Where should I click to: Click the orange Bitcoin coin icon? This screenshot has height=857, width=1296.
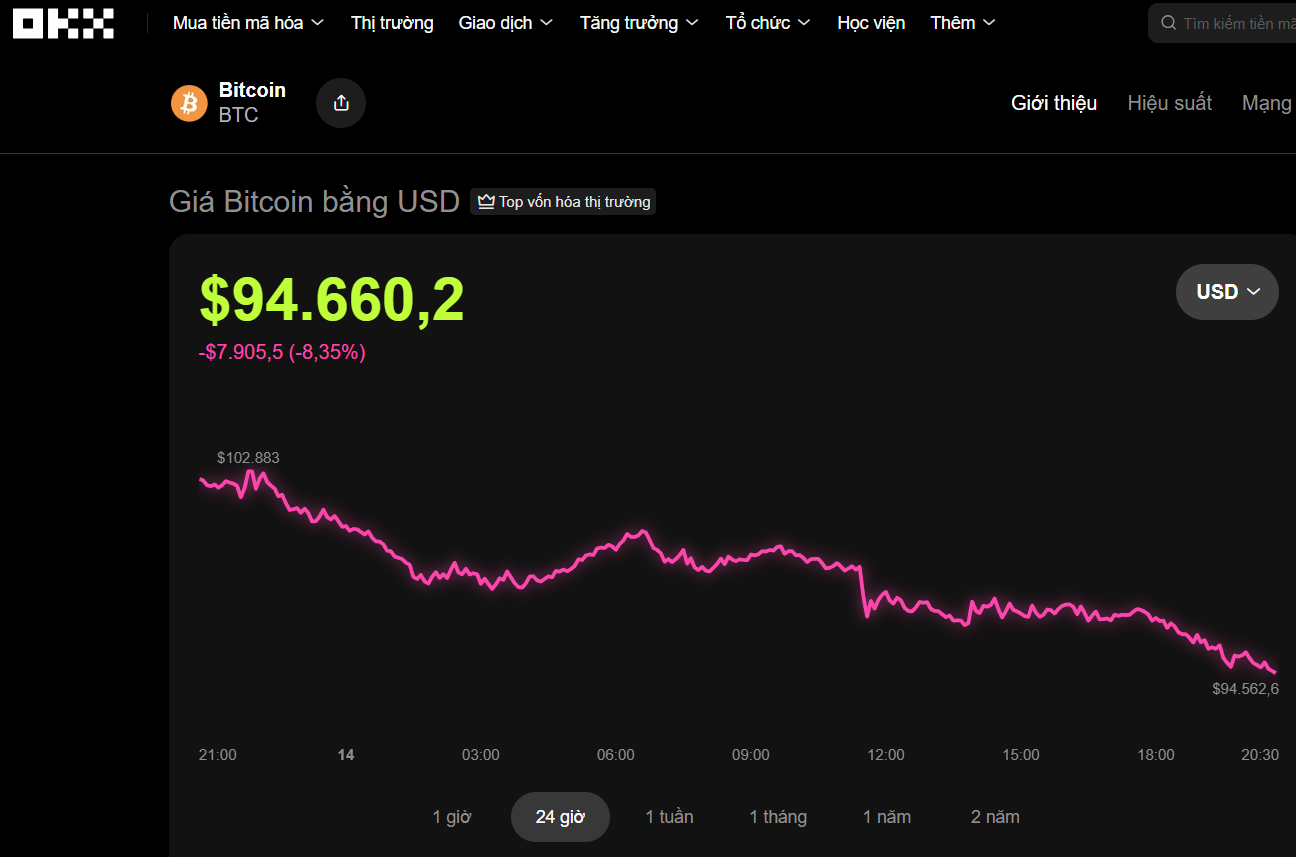[189, 103]
